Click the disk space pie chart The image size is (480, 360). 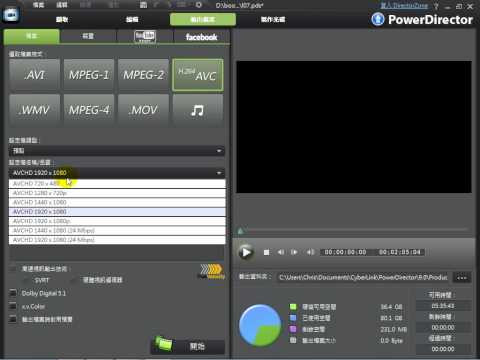[x=260, y=325]
